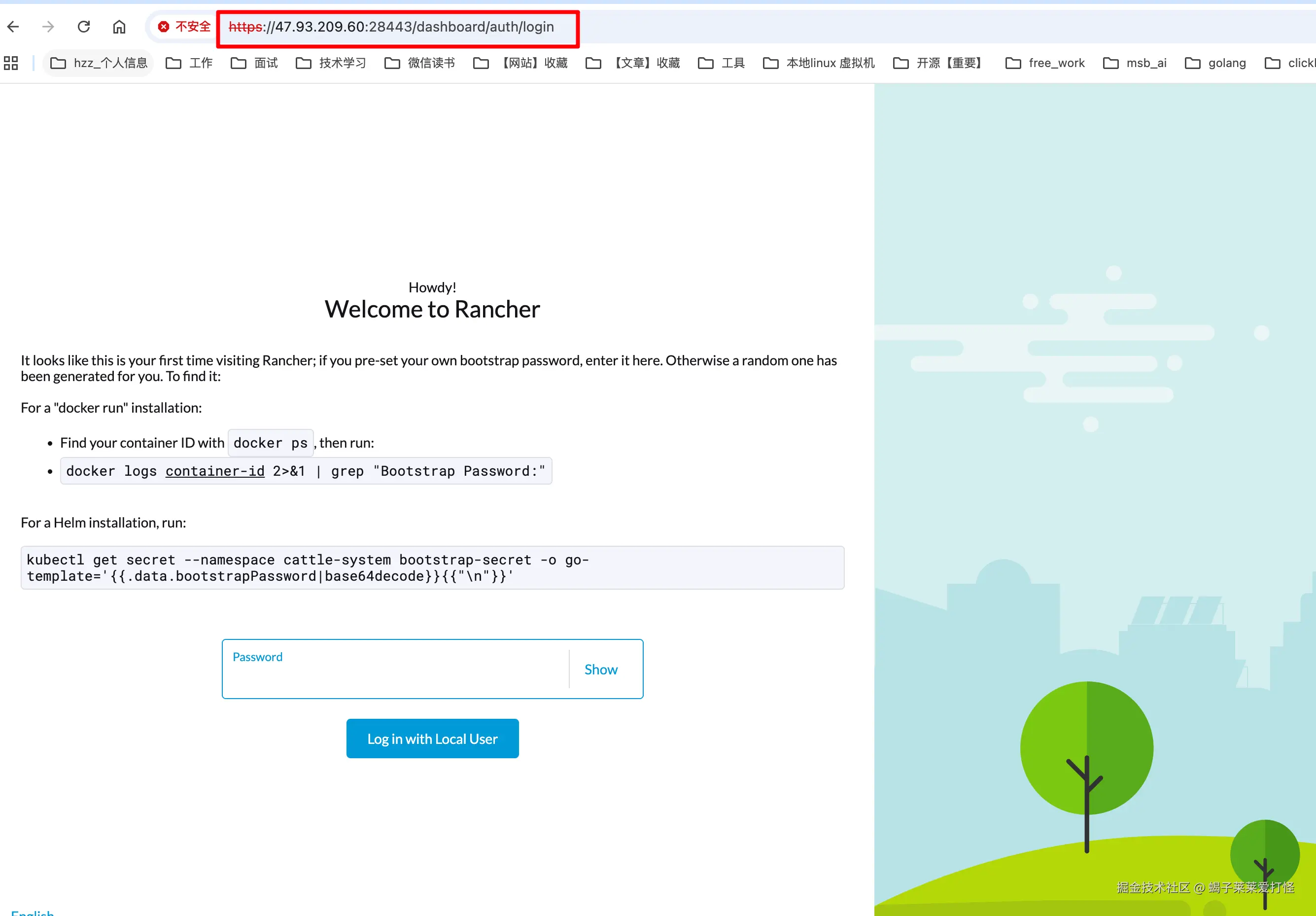Open the msb_ai bookmark folder
Viewport: 1316px width, 916px height.
[x=1135, y=63]
